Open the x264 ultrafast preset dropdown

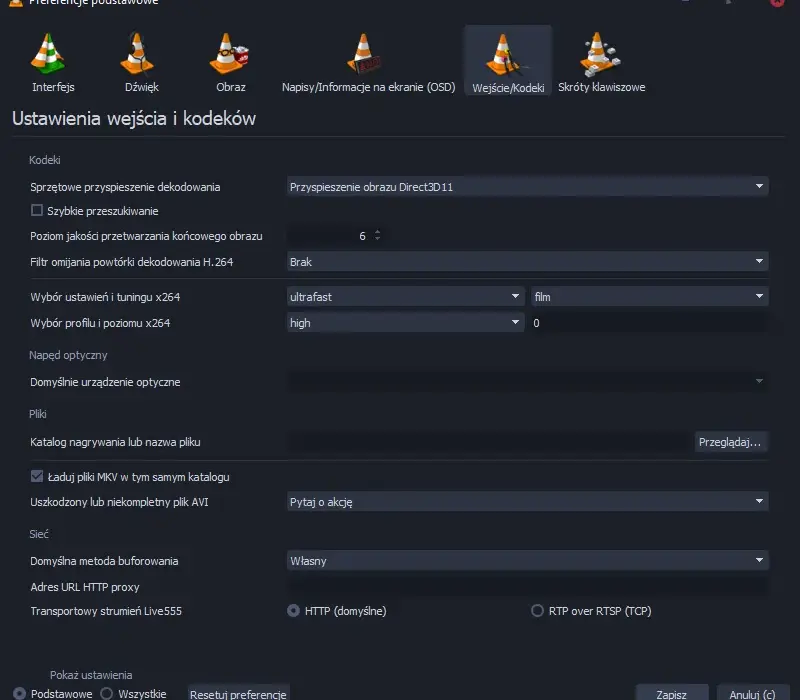pos(406,296)
